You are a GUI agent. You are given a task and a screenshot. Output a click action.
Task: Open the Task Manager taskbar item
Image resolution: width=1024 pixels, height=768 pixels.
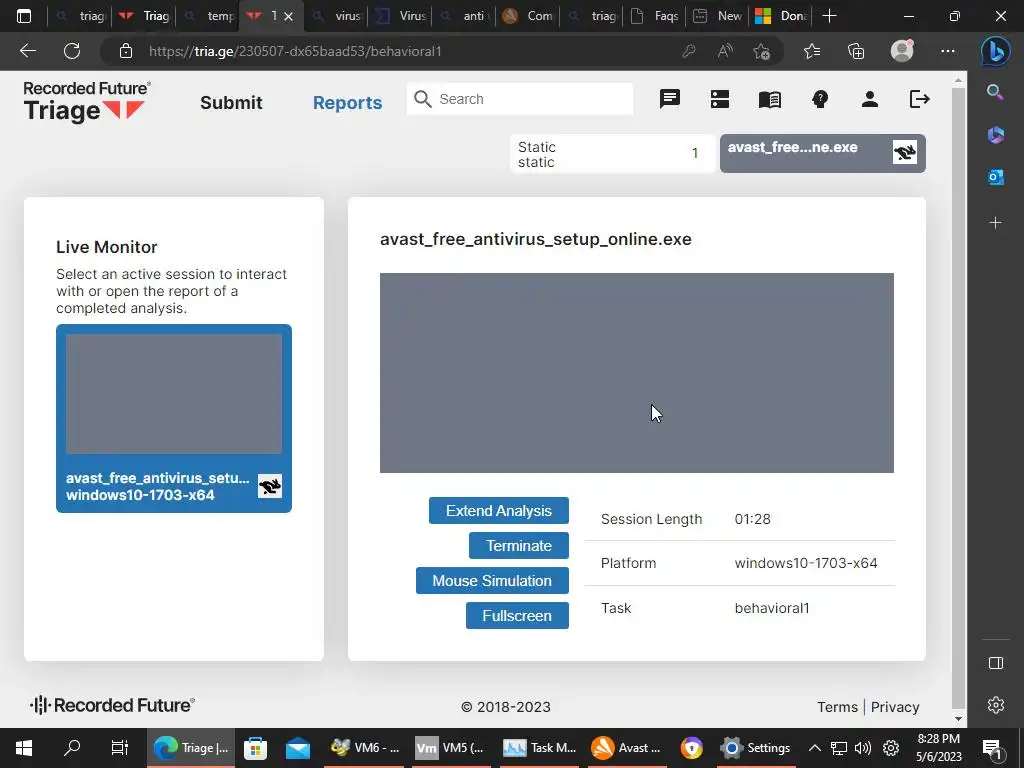tap(539, 748)
